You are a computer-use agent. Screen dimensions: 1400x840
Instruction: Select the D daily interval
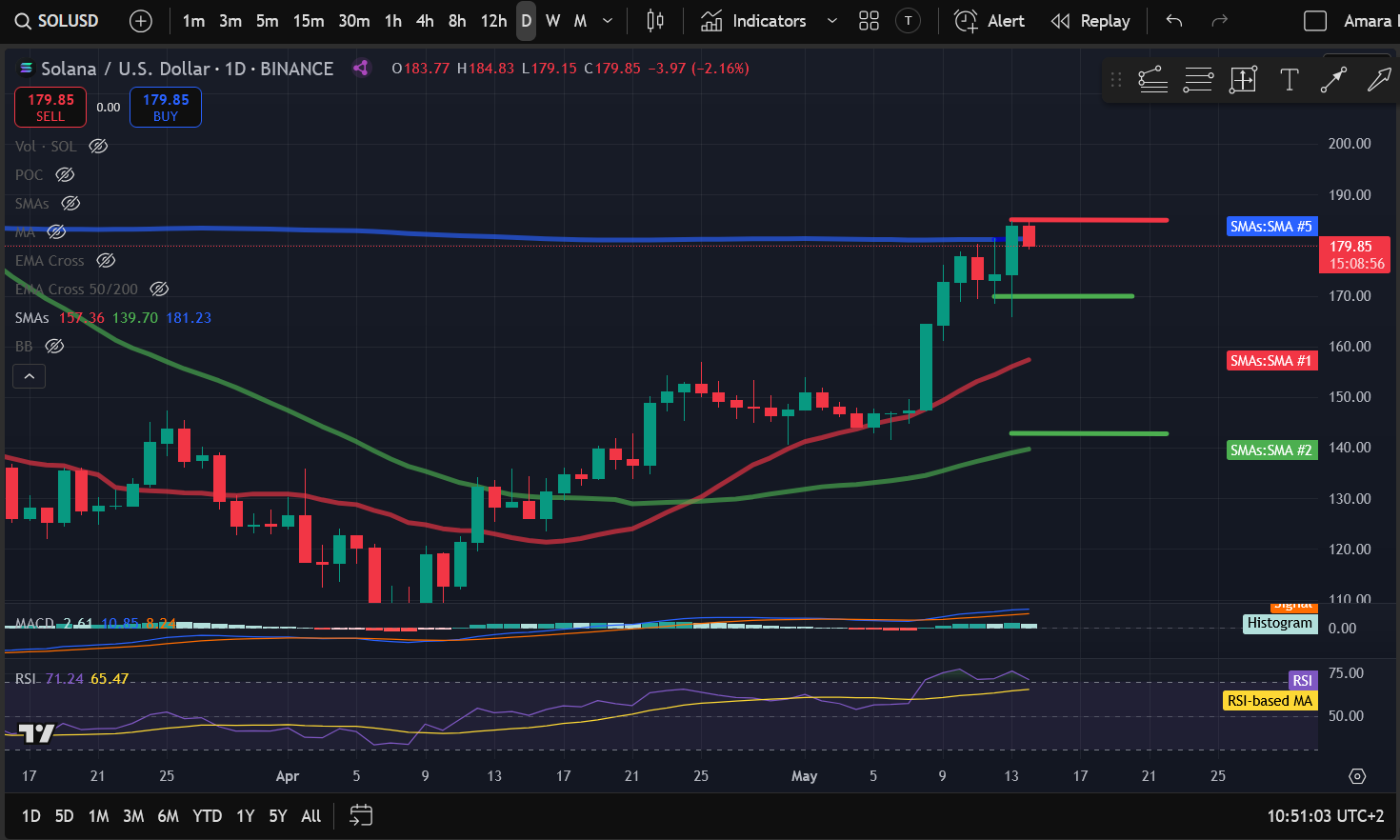526,21
